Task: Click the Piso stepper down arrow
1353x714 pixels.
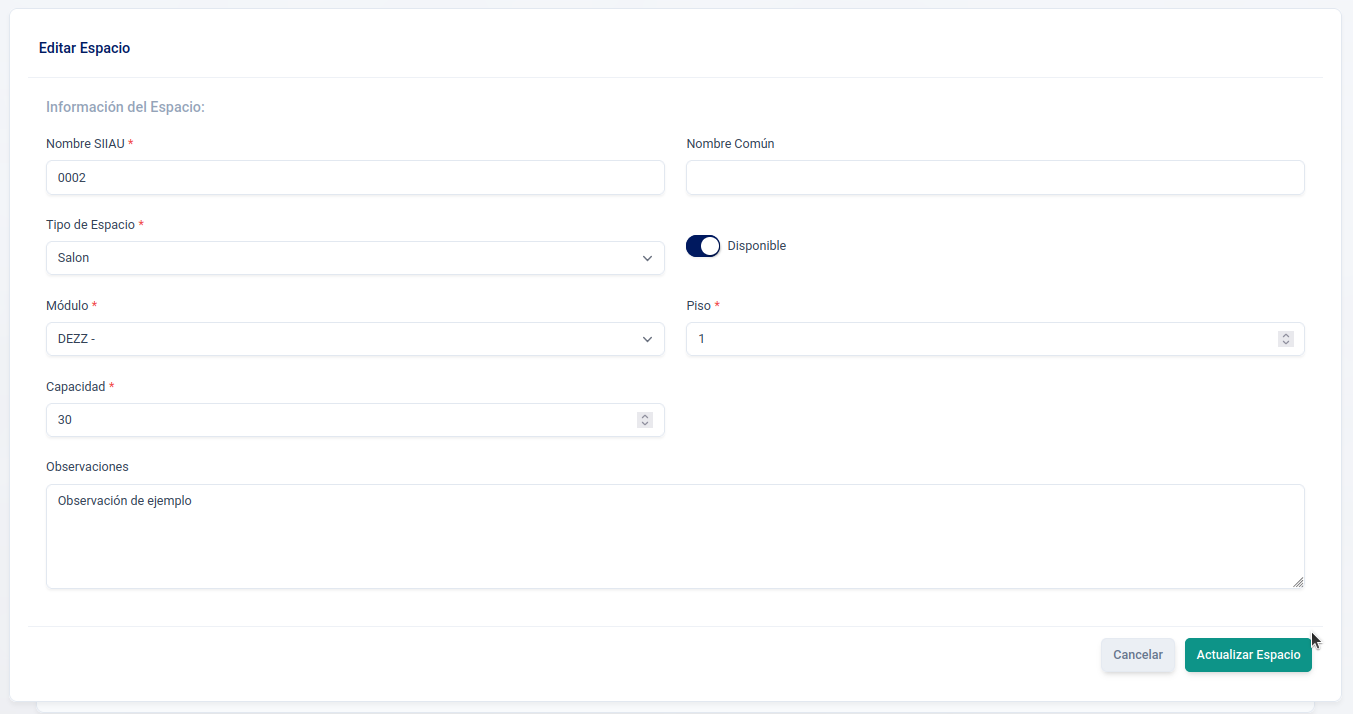Action: [x=1286, y=343]
